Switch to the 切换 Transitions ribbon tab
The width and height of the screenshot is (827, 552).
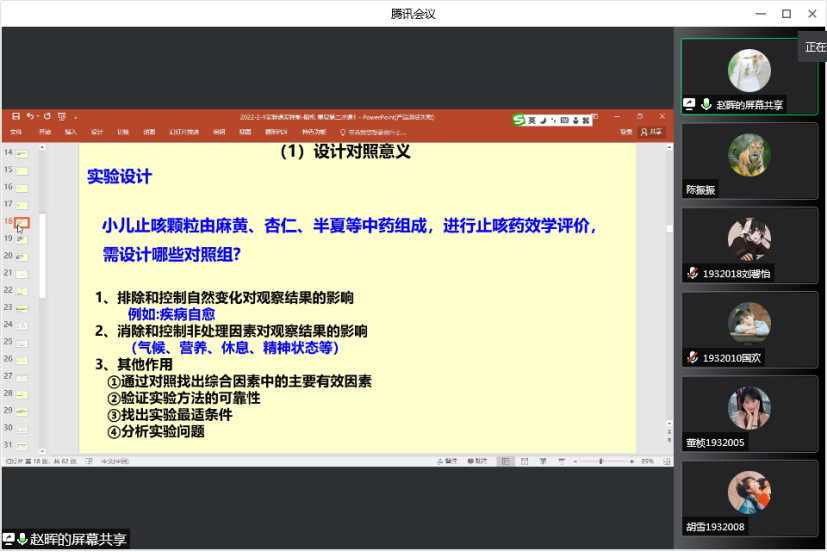coord(123,132)
